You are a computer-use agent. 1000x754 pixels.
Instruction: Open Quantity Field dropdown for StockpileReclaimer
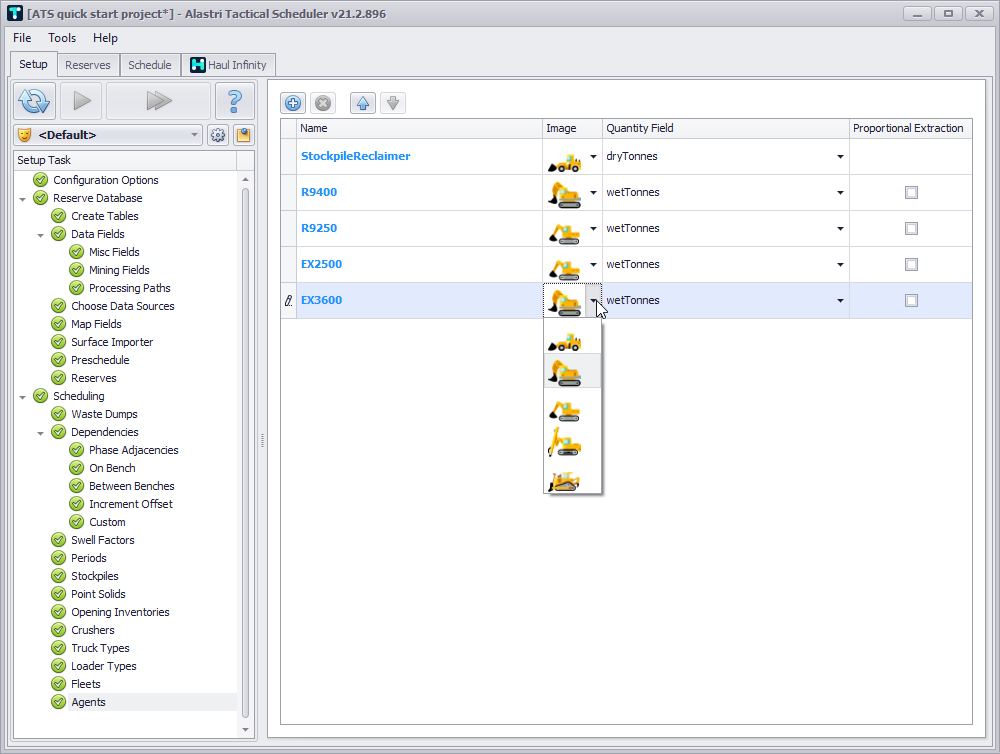click(839, 157)
